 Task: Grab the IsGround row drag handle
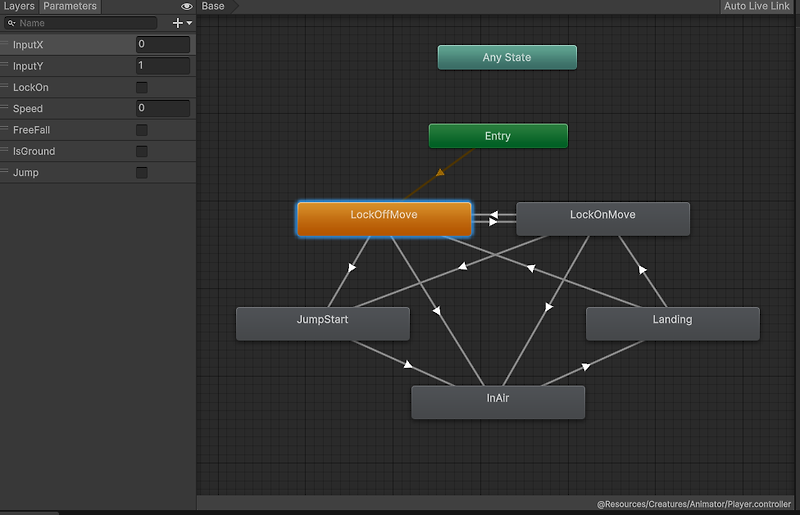5,151
